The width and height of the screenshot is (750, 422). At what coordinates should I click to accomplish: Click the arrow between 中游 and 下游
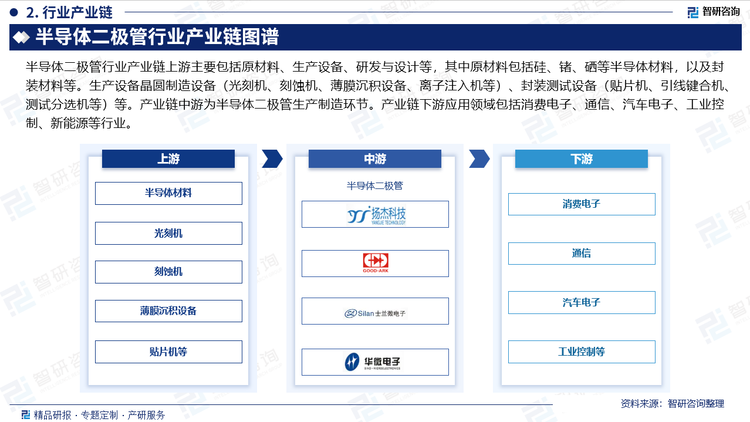(479, 159)
